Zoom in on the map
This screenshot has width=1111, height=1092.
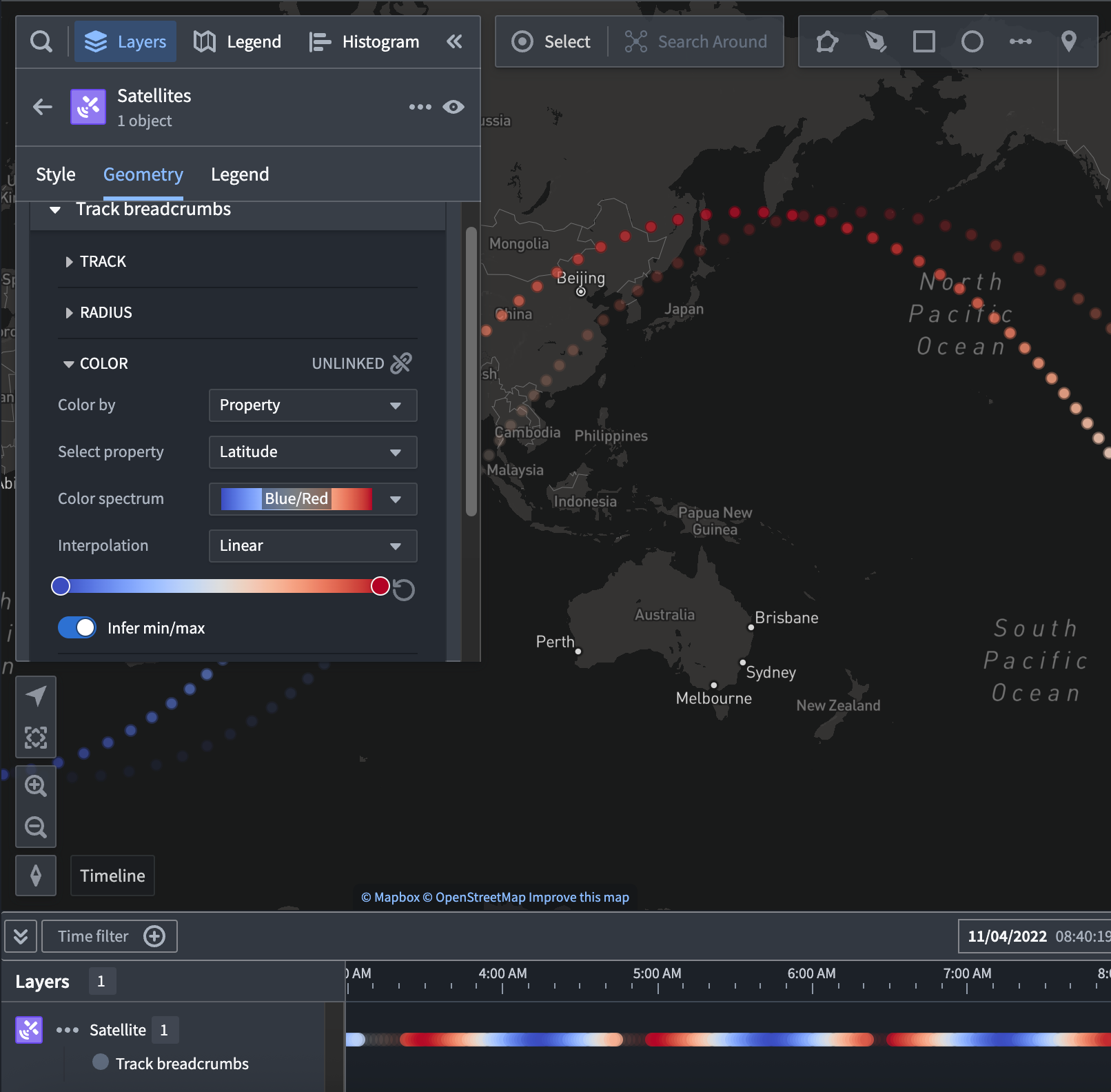click(x=36, y=786)
